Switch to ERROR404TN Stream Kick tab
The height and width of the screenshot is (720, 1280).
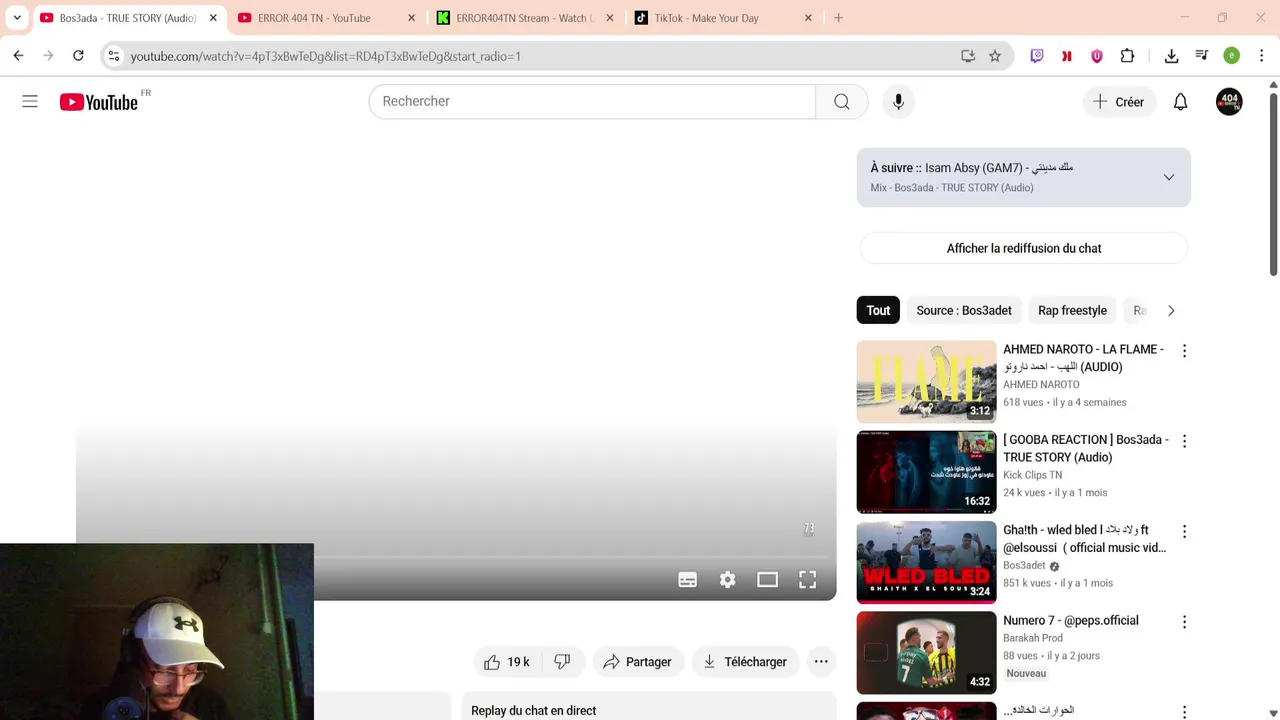point(524,18)
